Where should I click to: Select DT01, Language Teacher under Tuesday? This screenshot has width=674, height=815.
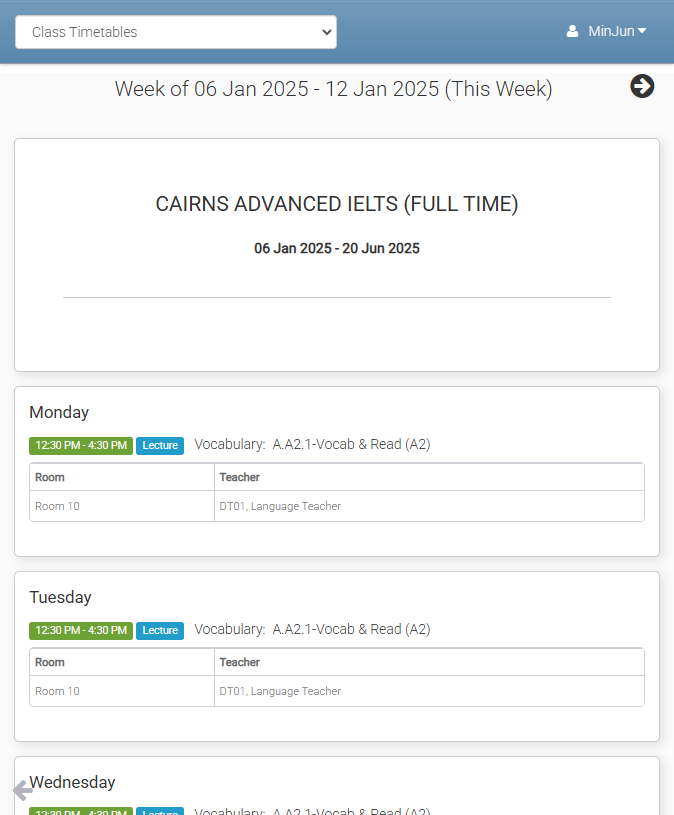[280, 691]
